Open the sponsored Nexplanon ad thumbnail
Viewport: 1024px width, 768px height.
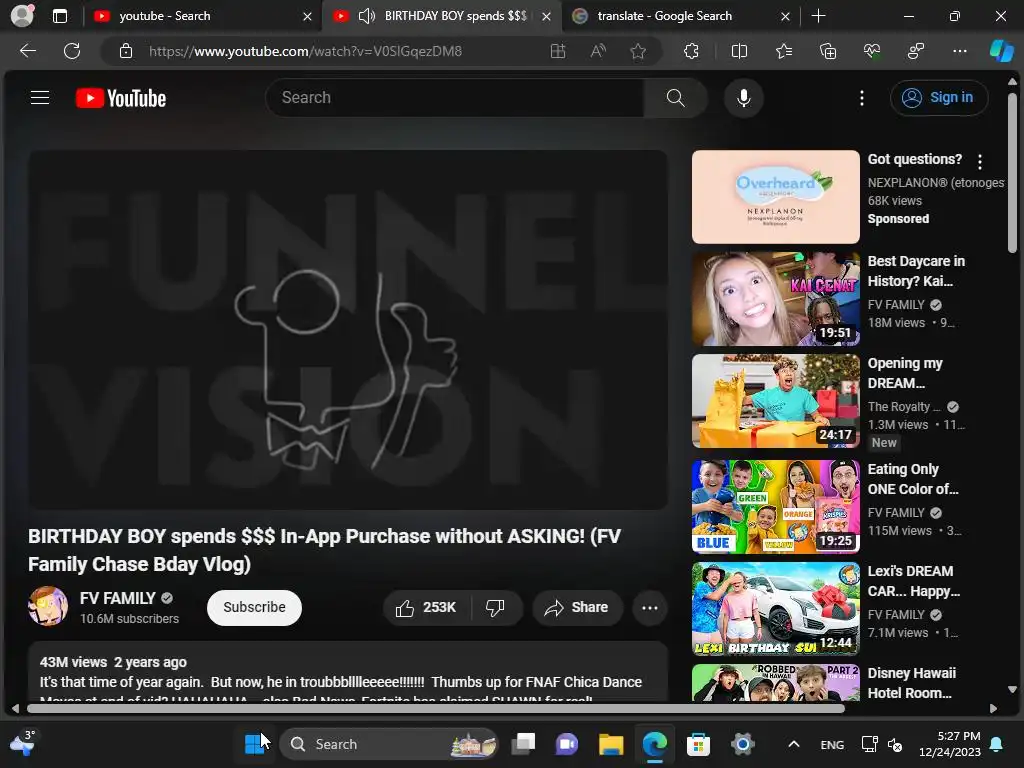point(775,197)
